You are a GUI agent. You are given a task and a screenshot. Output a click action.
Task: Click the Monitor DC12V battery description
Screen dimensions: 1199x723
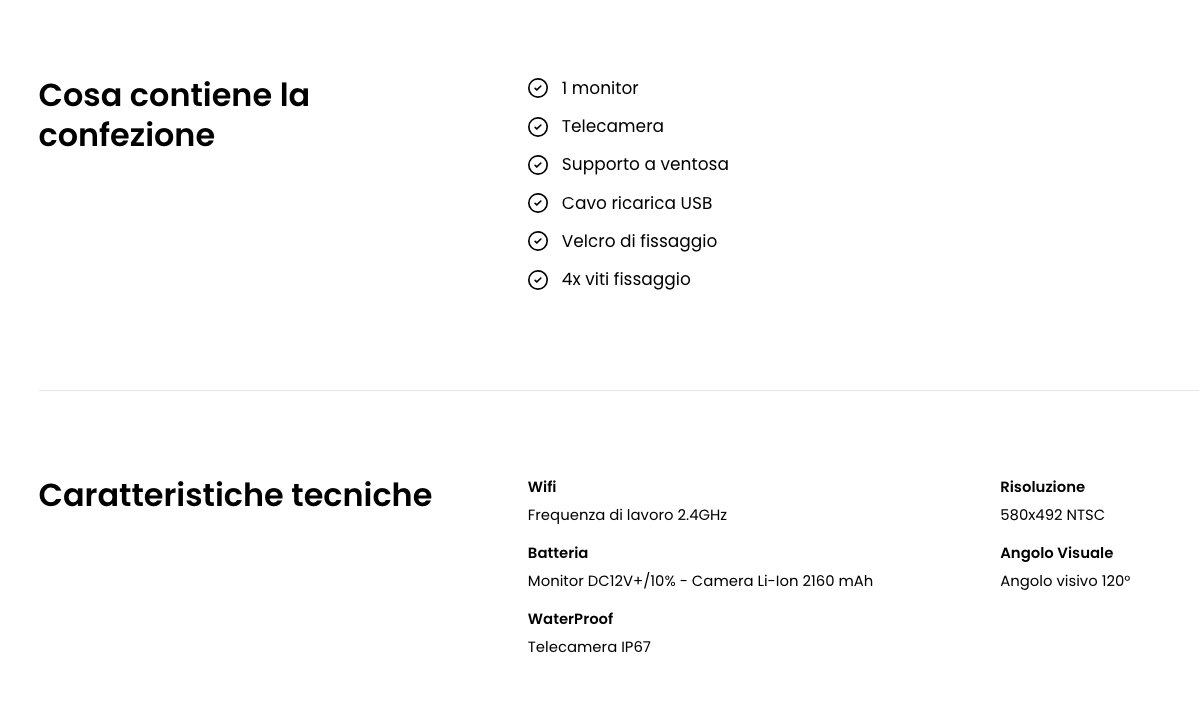pyautogui.click(x=700, y=581)
